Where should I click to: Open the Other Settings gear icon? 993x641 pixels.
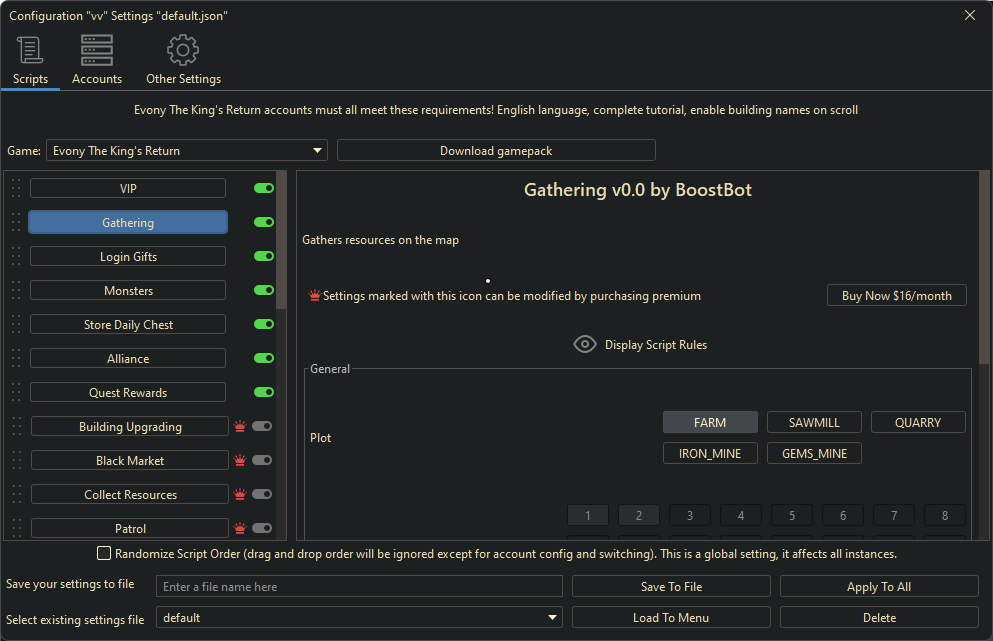pyautogui.click(x=183, y=50)
